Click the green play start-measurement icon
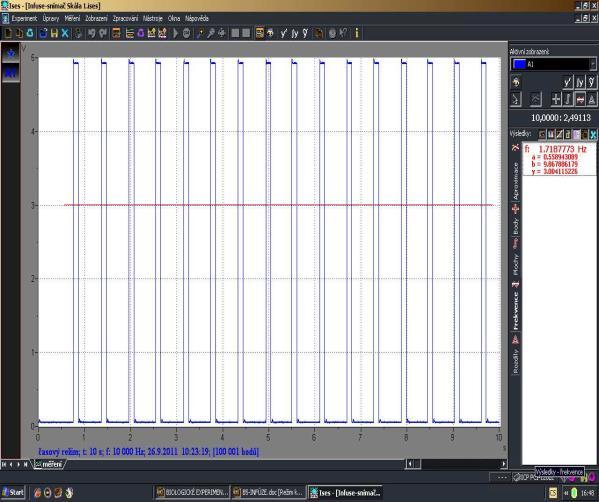 [x=175, y=33]
